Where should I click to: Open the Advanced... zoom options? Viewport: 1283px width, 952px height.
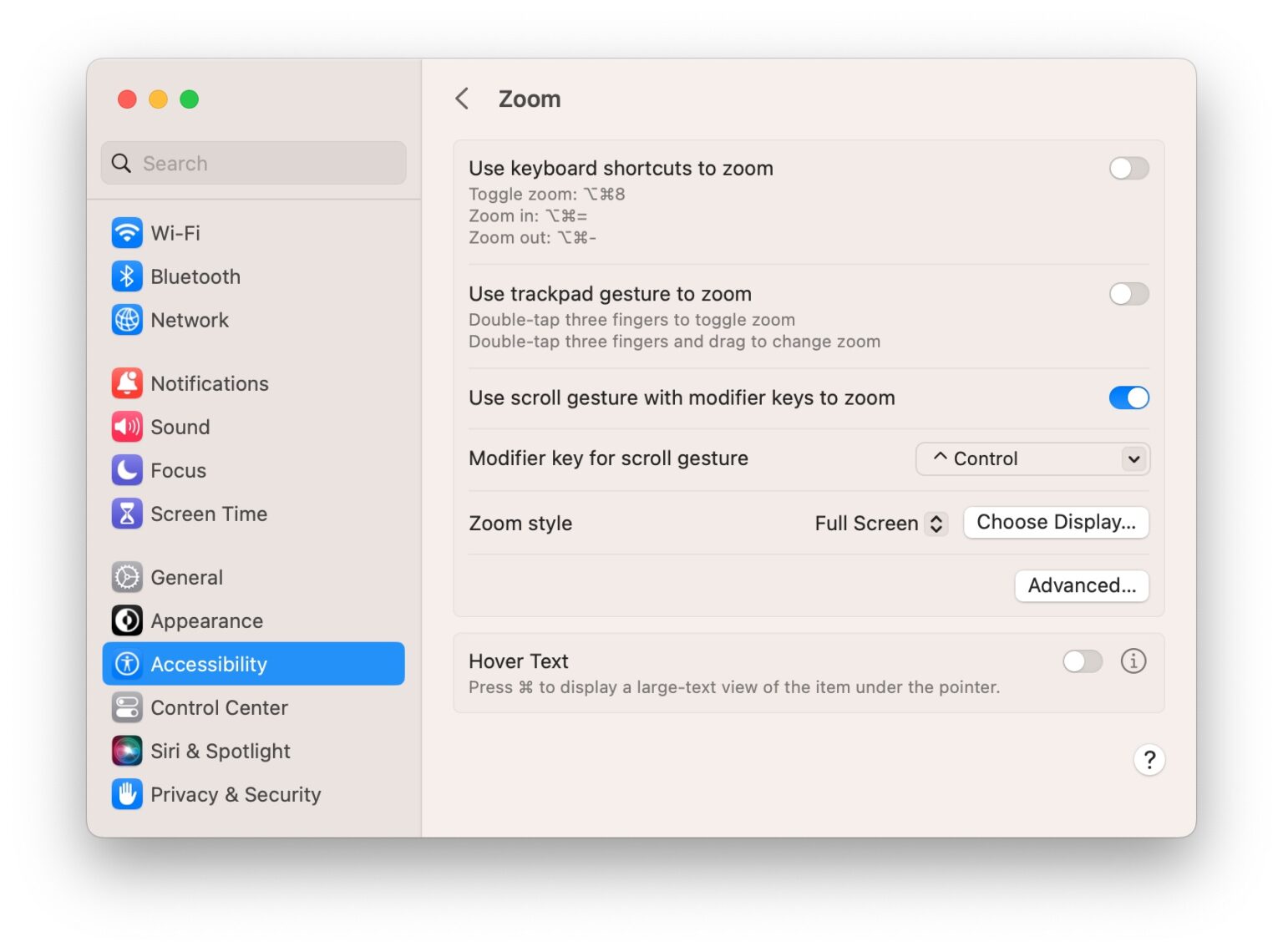(x=1082, y=586)
